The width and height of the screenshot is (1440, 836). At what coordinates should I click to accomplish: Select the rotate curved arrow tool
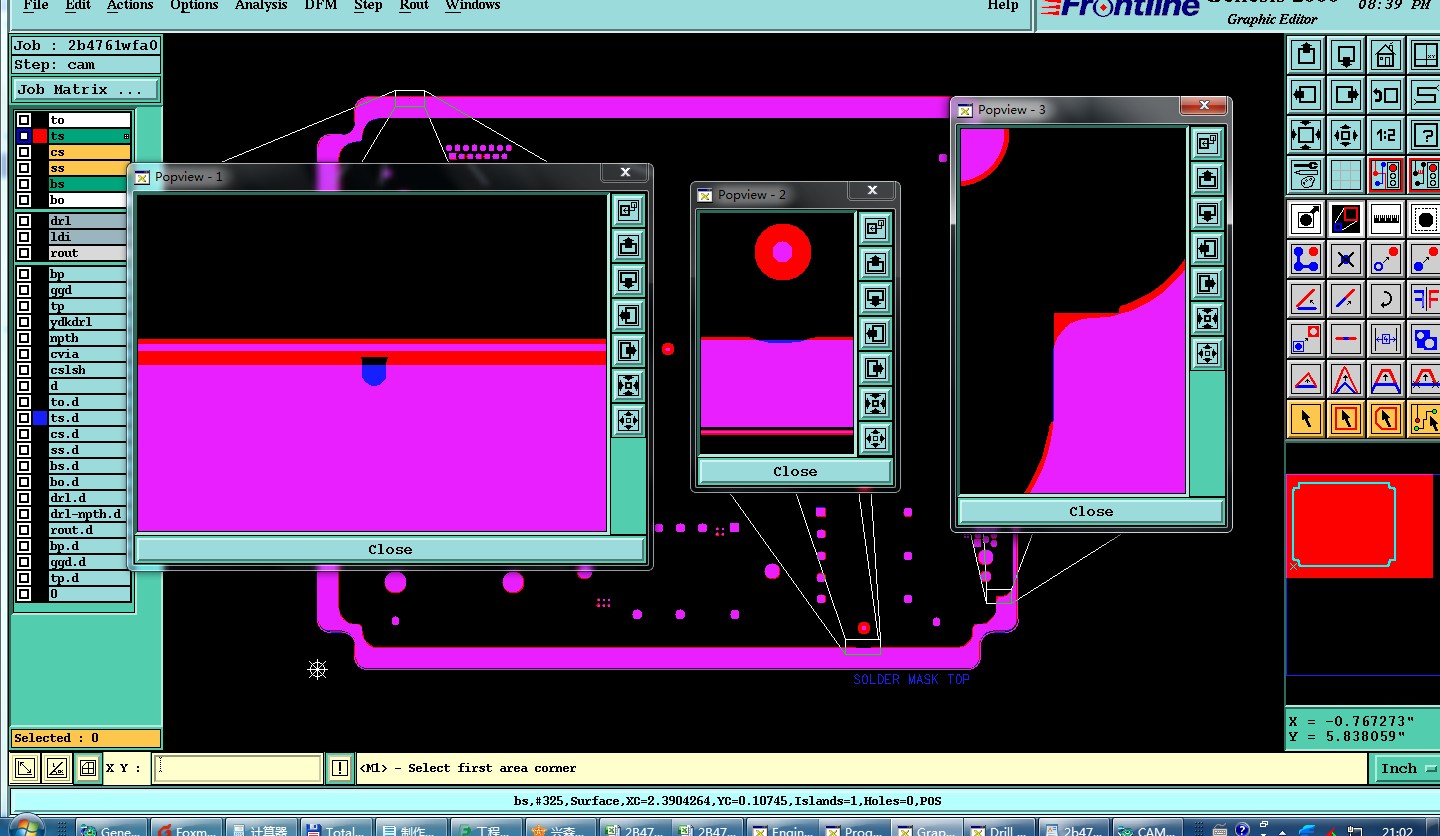1385,298
